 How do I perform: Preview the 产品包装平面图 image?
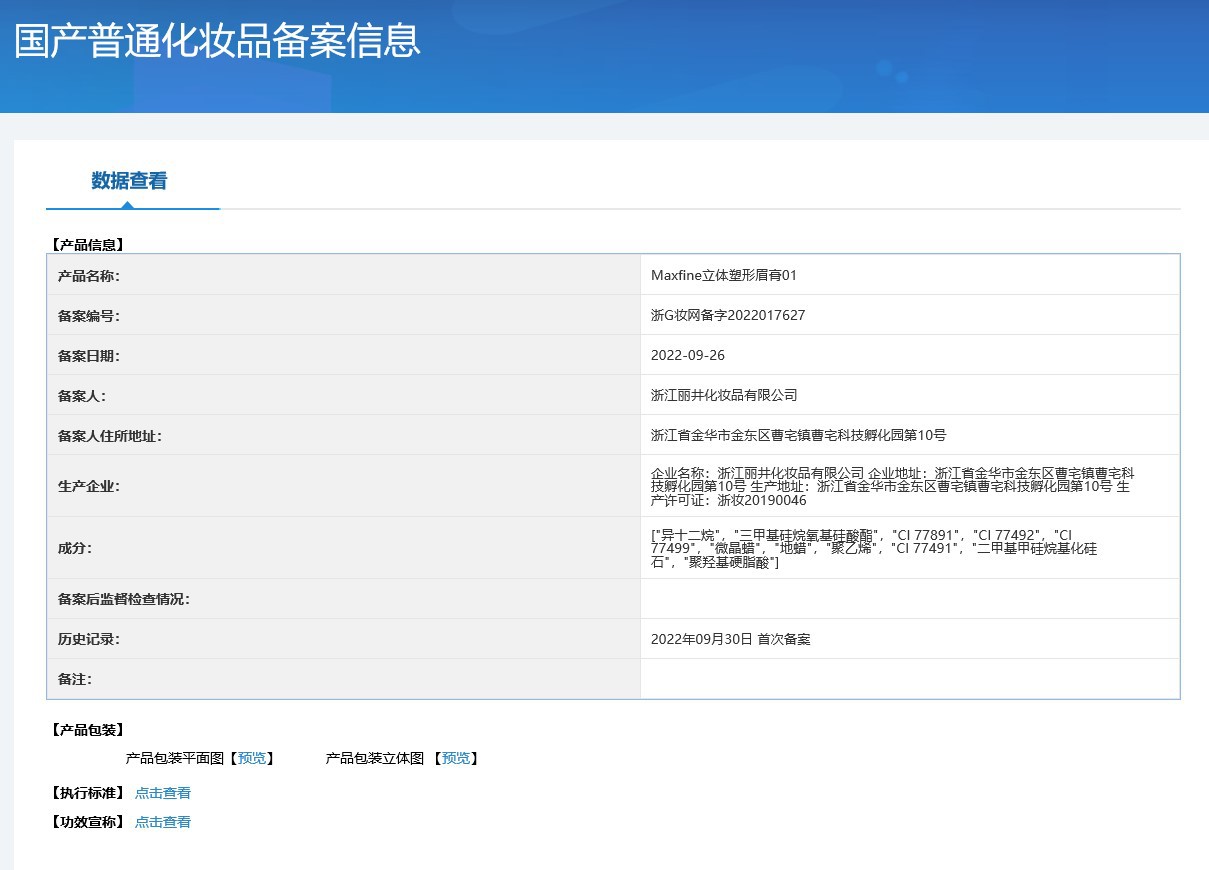(x=252, y=758)
